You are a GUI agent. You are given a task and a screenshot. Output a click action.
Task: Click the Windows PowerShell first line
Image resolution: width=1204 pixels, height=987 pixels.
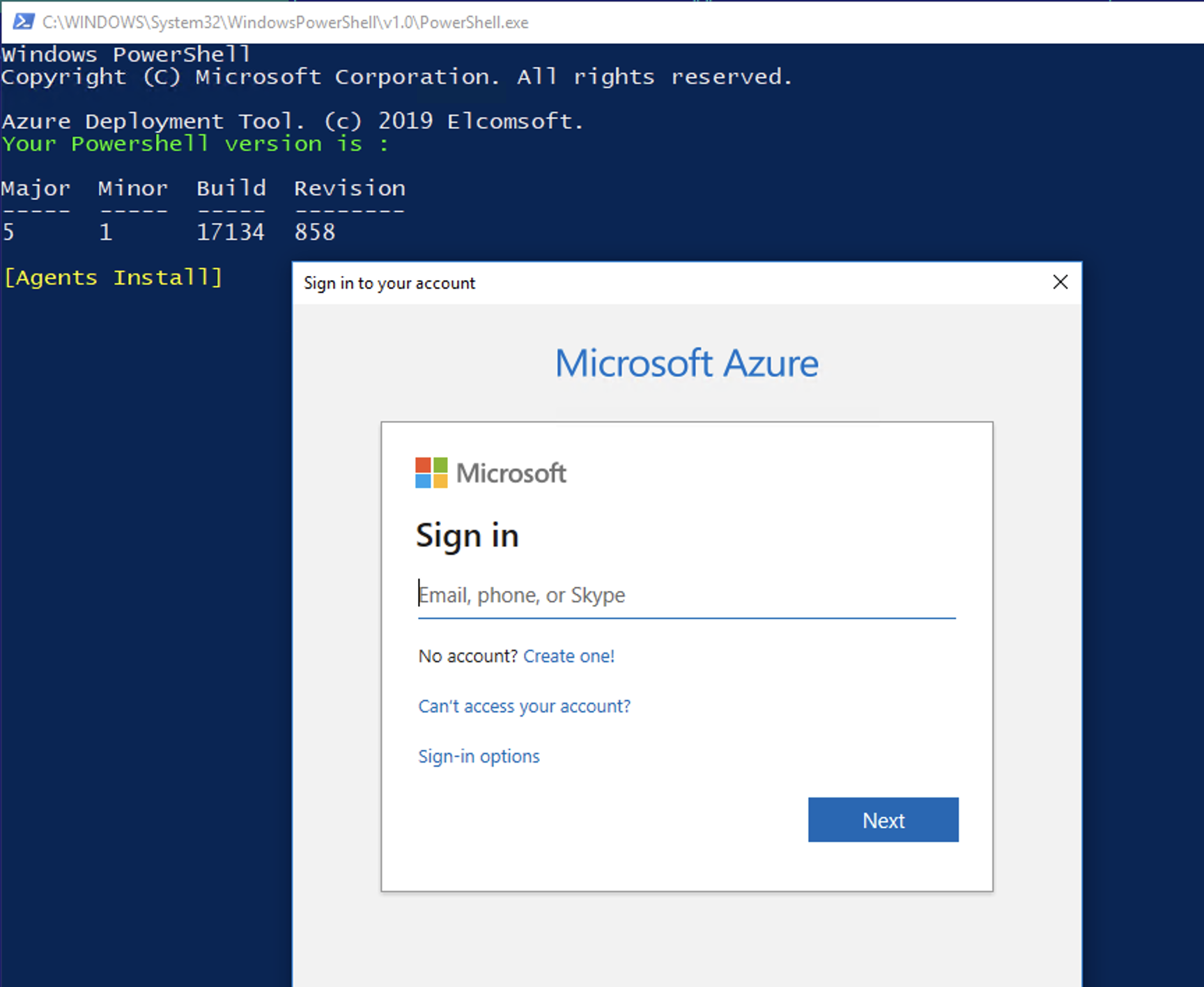126,54
